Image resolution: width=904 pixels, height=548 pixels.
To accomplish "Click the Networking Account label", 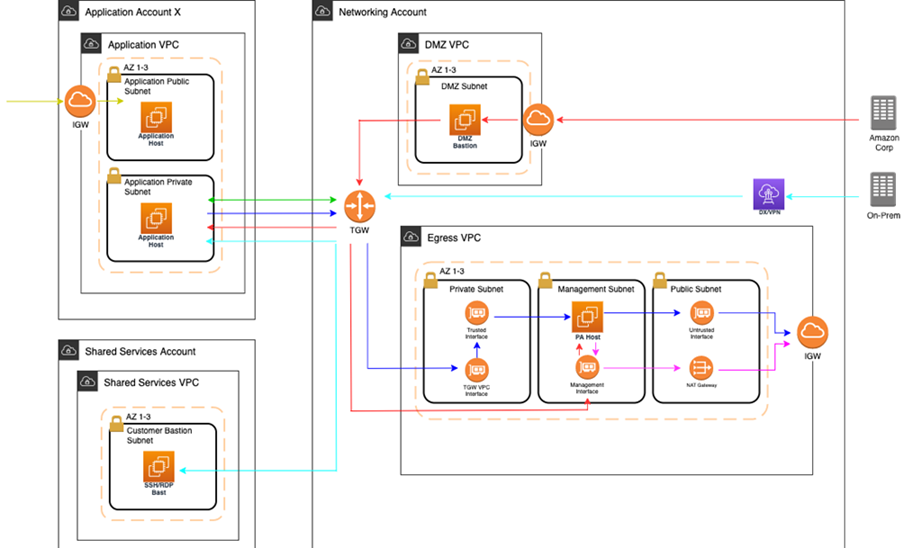I will click(x=382, y=12).
